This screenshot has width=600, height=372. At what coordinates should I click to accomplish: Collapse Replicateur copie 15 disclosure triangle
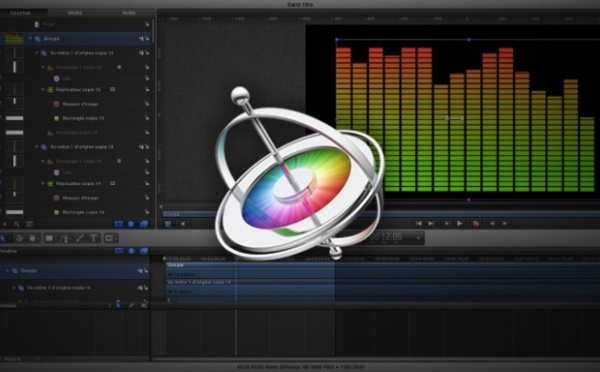[43, 89]
